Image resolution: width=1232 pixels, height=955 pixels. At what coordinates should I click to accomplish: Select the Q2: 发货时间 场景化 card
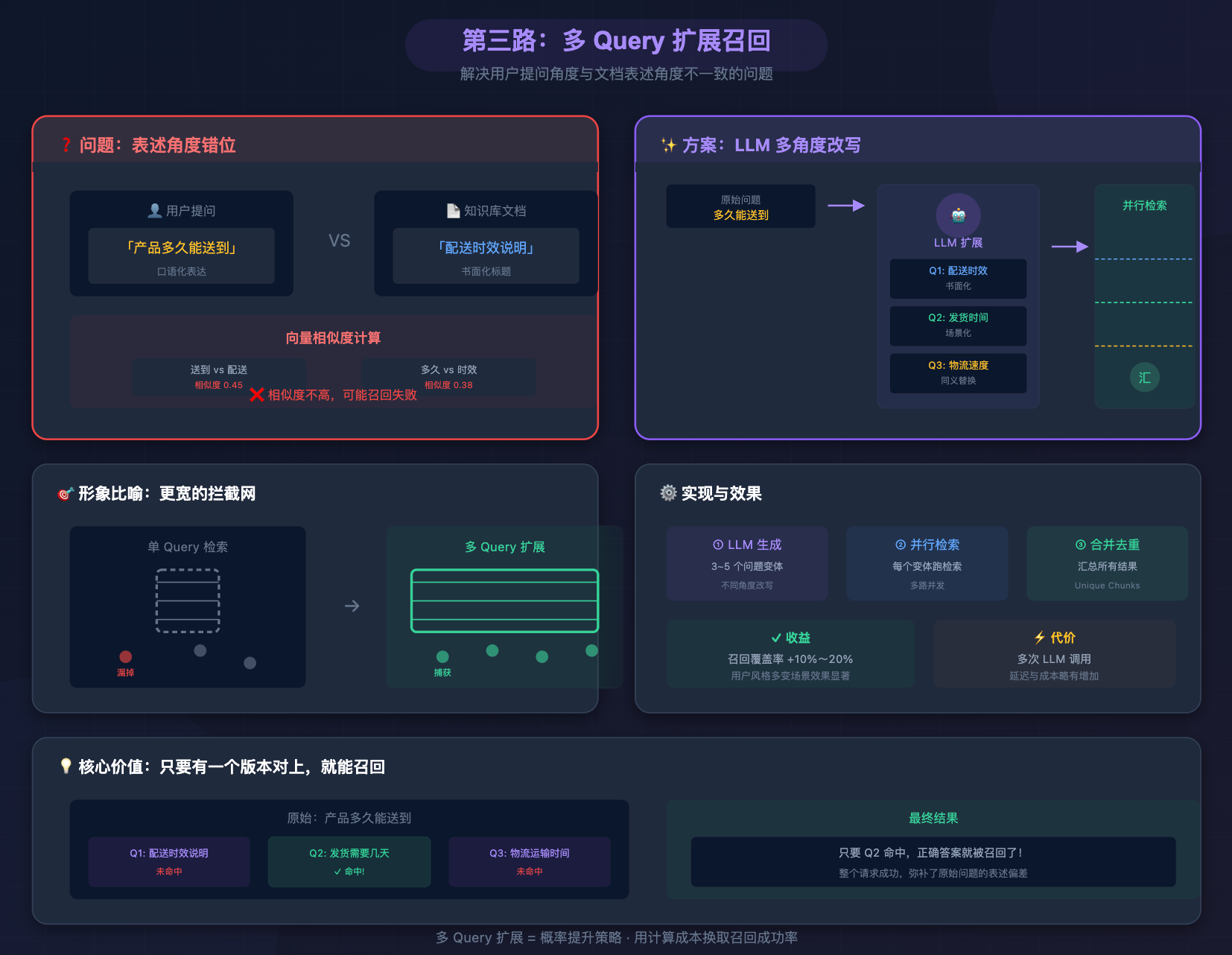point(958,326)
